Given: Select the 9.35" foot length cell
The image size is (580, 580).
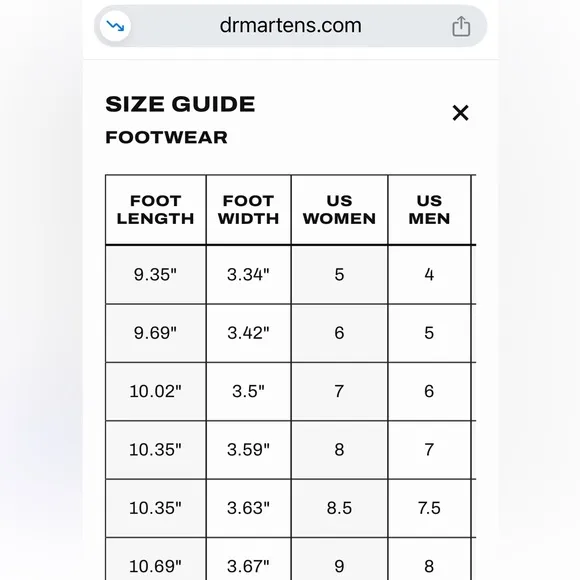Looking at the screenshot, I should pyautogui.click(x=156, y=274).
